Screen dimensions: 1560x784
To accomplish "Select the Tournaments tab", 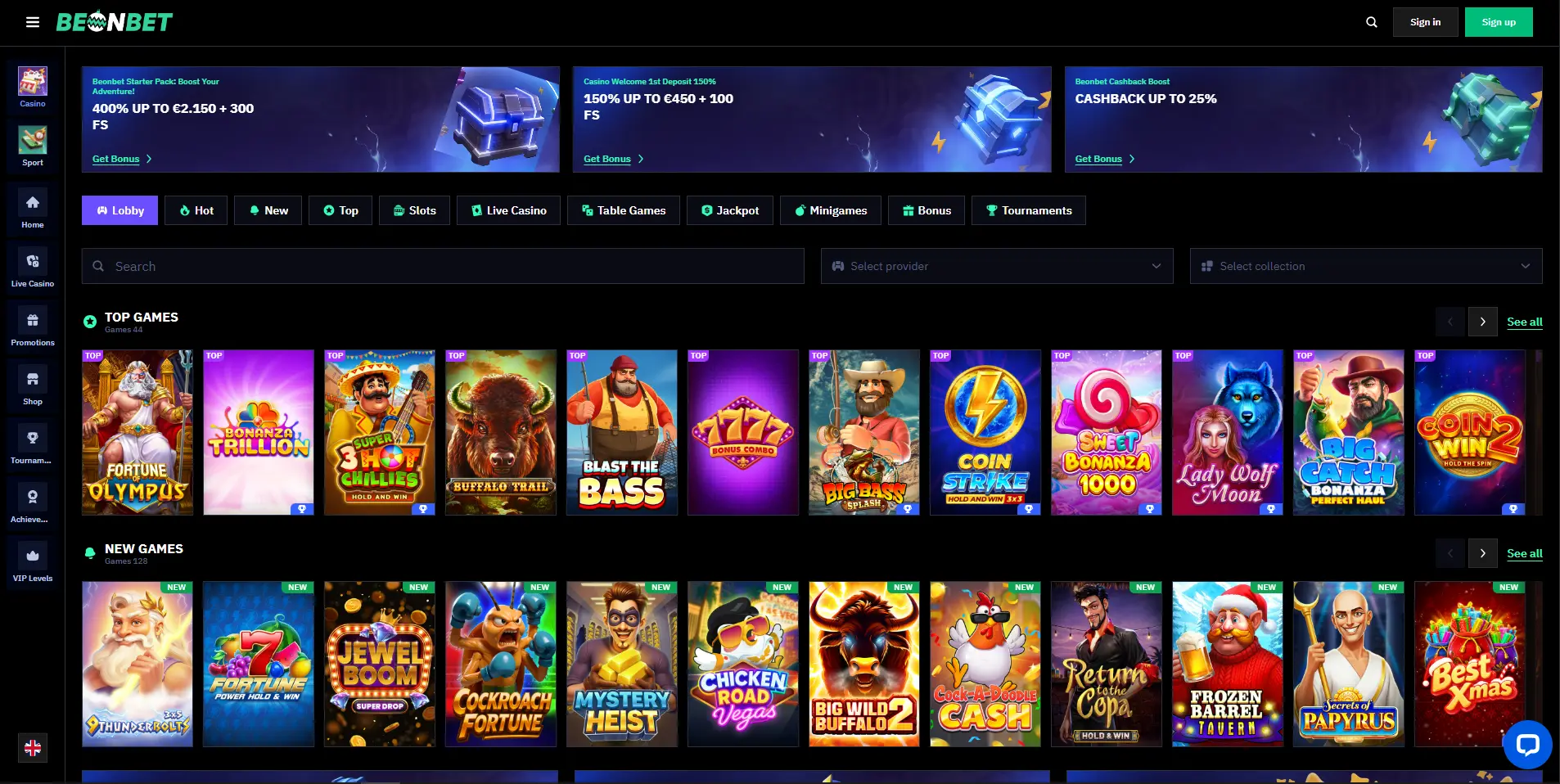I will [1029, 210].
